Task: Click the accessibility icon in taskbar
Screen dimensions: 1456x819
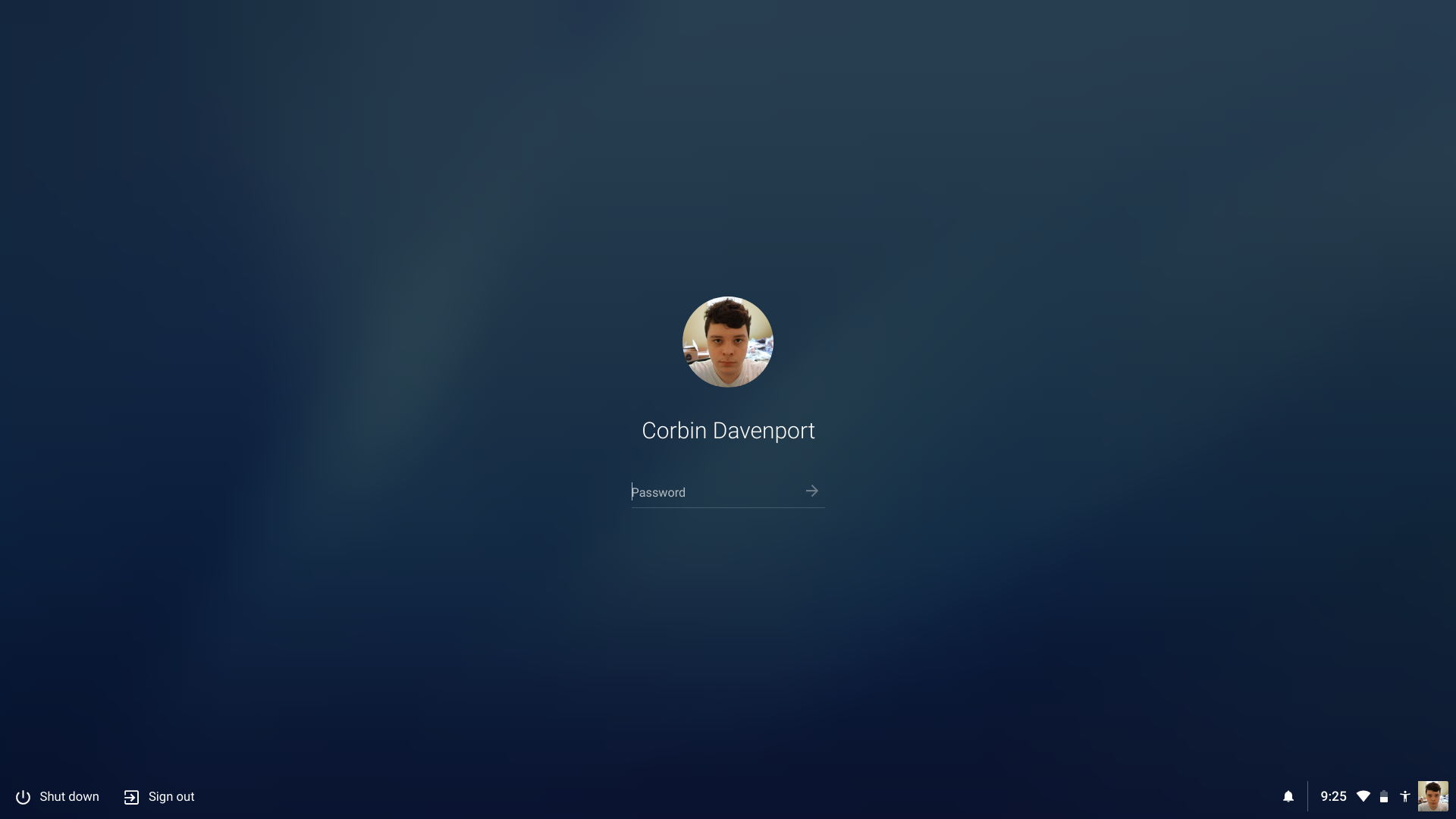Action: pos(1405,796)
